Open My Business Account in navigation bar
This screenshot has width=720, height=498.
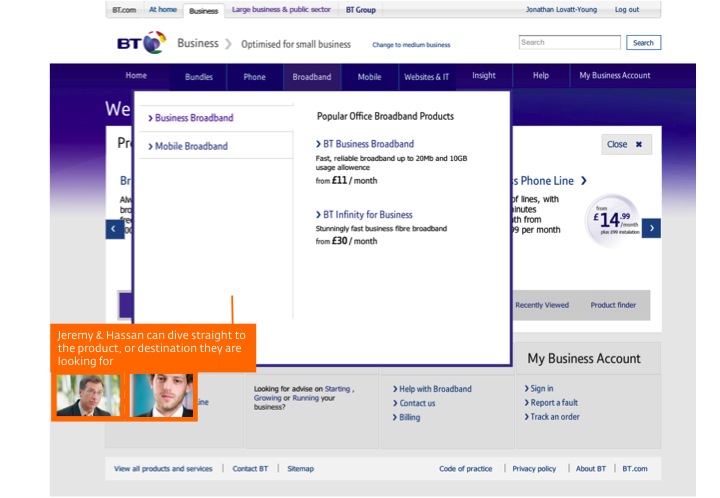tap(615, 76)
